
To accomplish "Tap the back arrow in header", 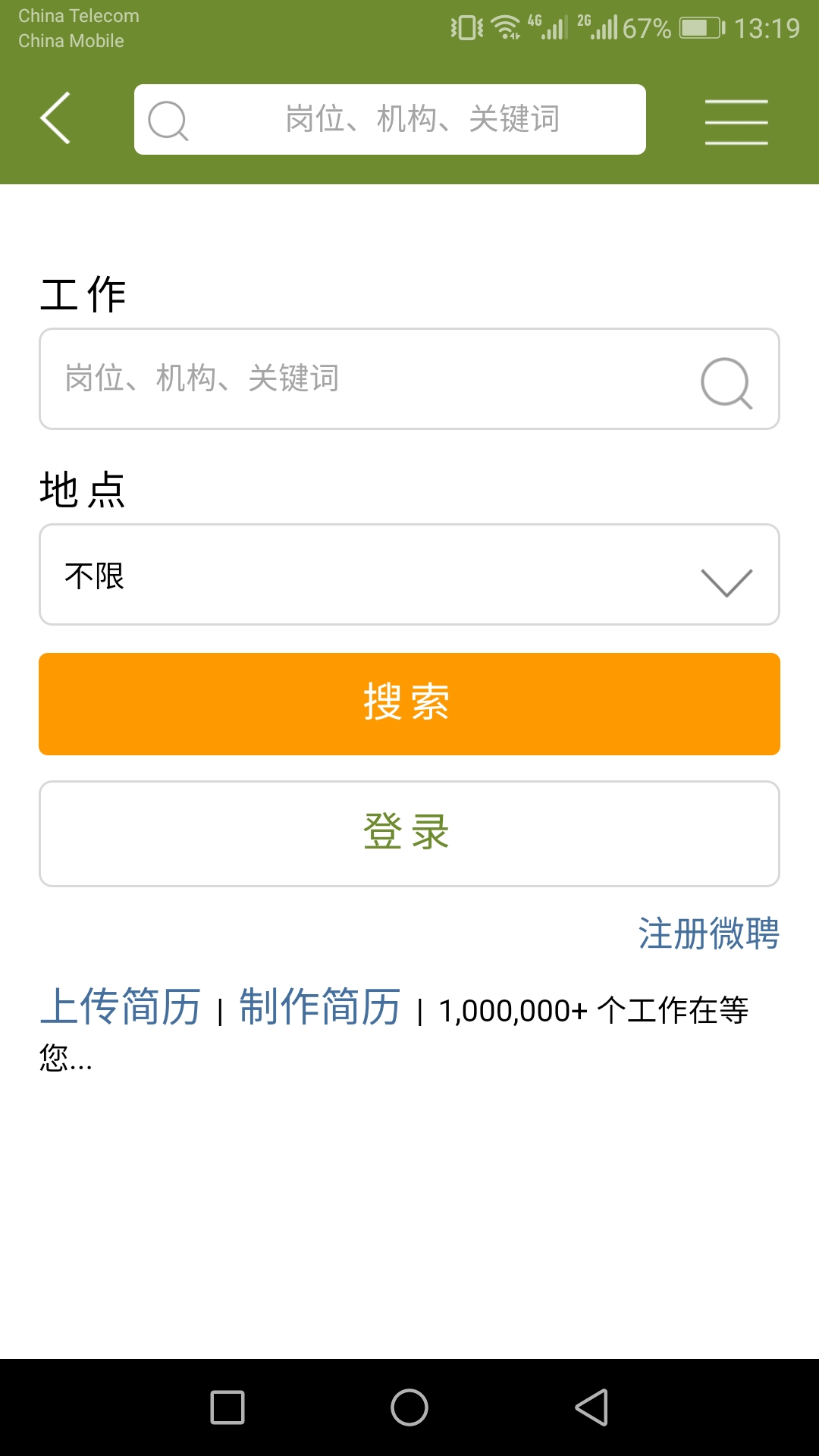I will pyautogui.click(x=55, y=118).
